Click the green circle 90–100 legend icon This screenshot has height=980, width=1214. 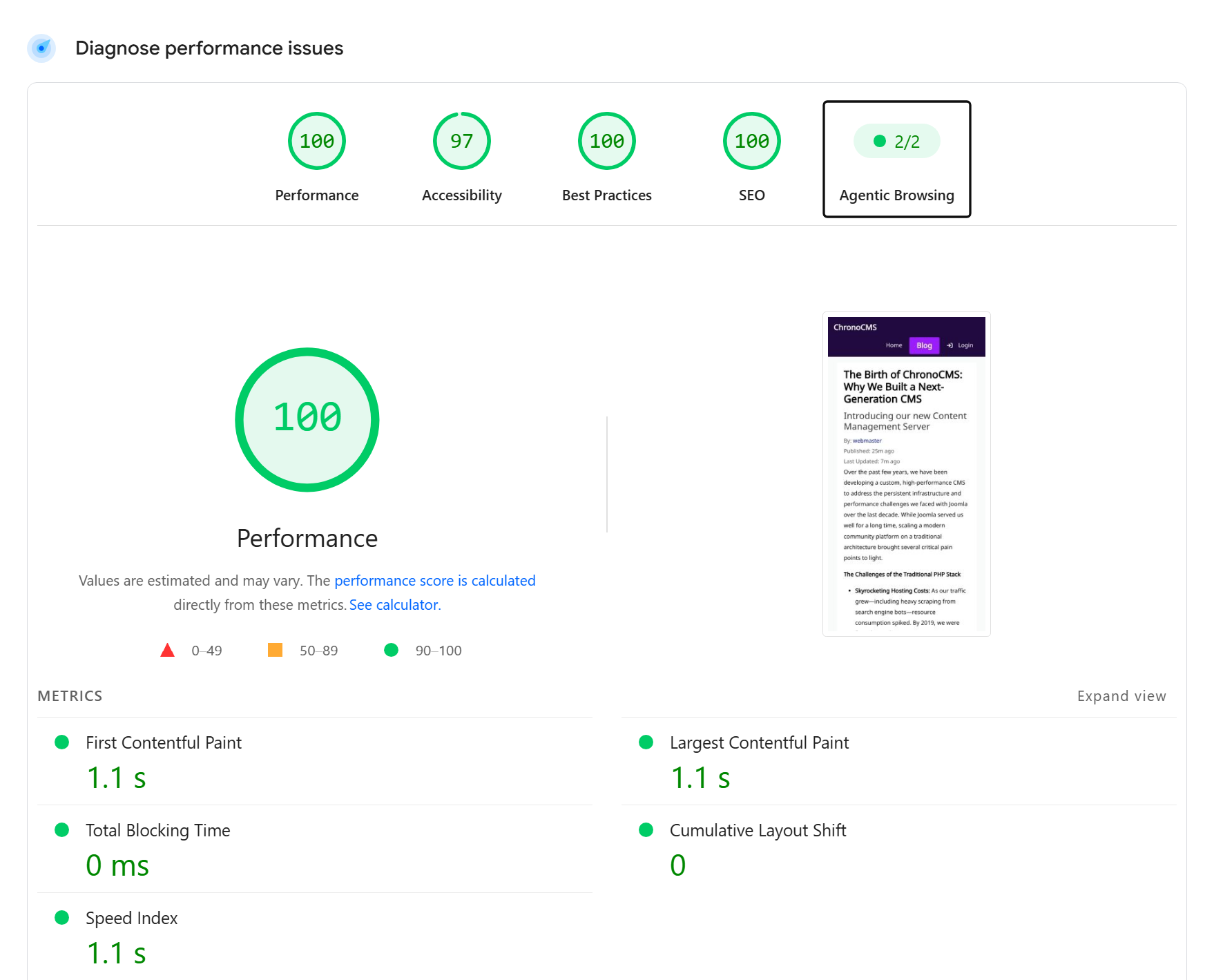pos(391,650)
